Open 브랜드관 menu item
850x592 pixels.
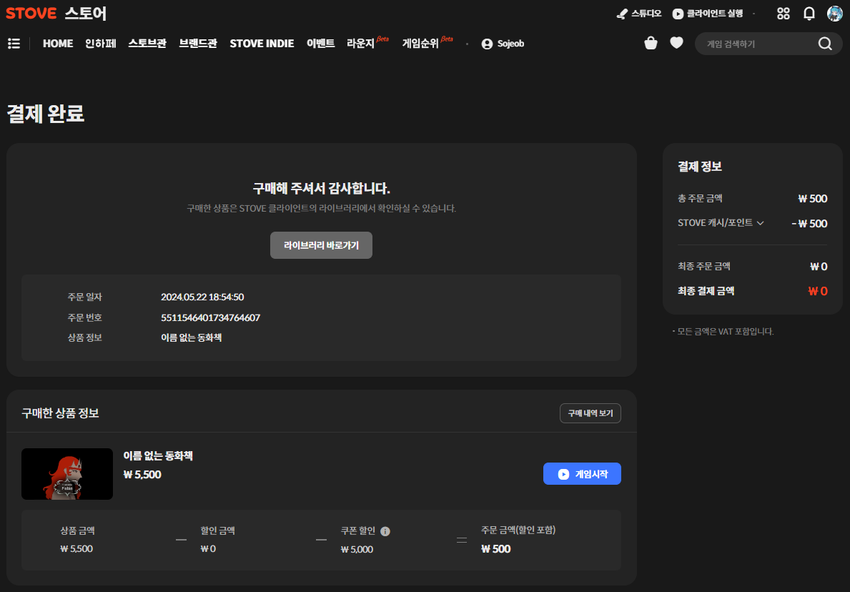(198, 43)
